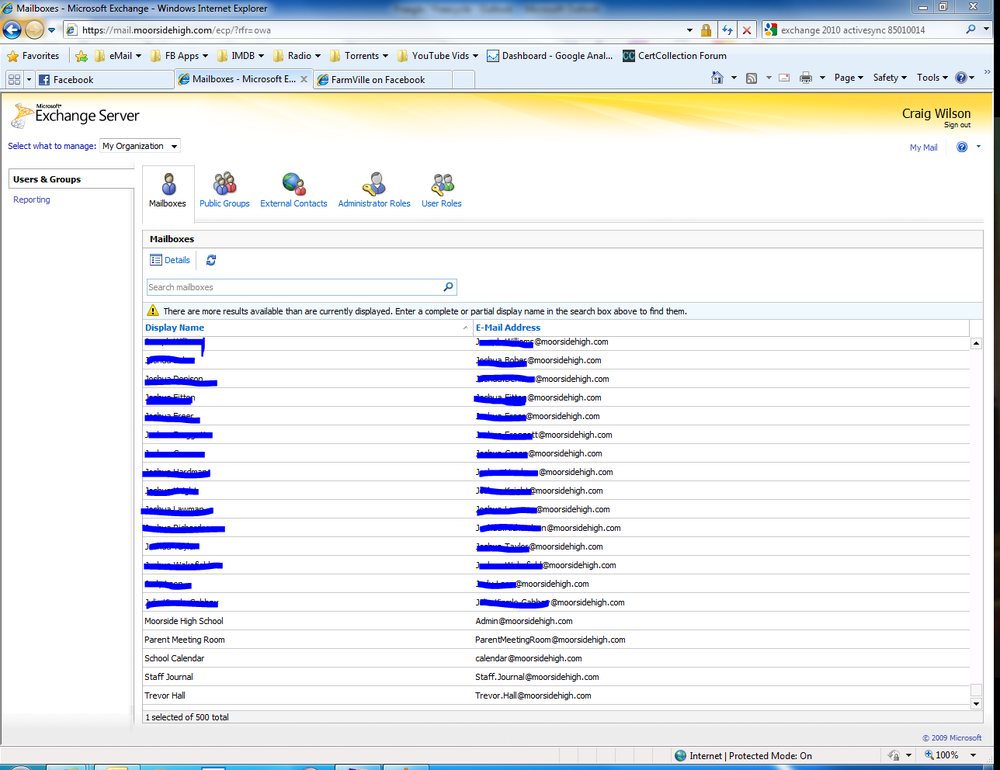Click the search magnifier in Search mailboxes

pos(448,287)
